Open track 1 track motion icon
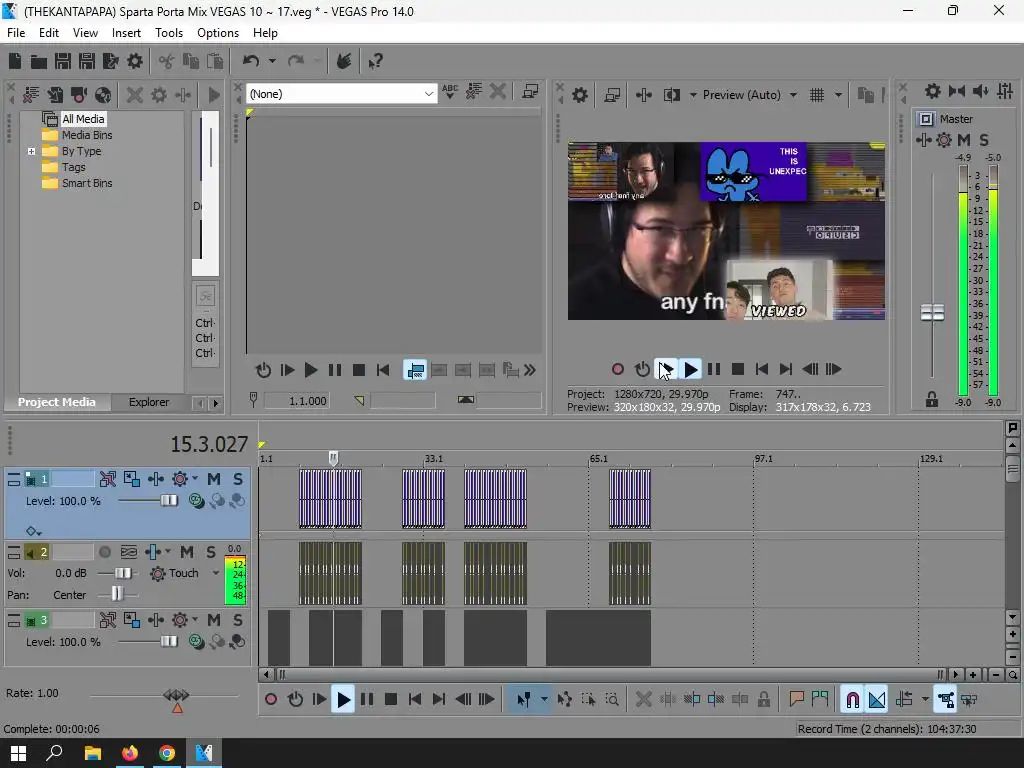The width and height of the screenshot is (1024, 768). point(131,479)
